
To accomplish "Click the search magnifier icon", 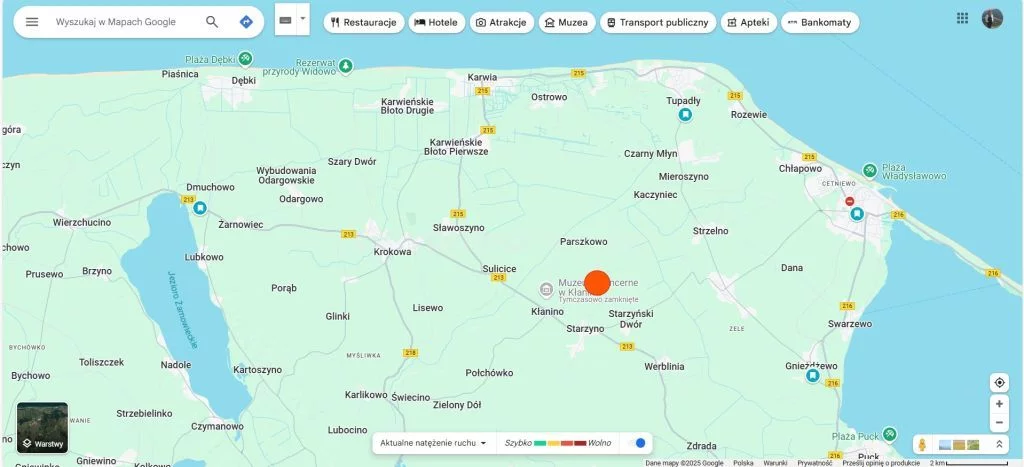I will (212, 22).
